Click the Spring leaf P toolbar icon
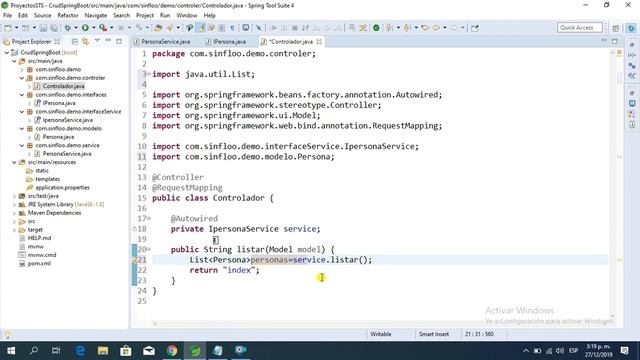The image size is (640, 360). tap(189, 28)
